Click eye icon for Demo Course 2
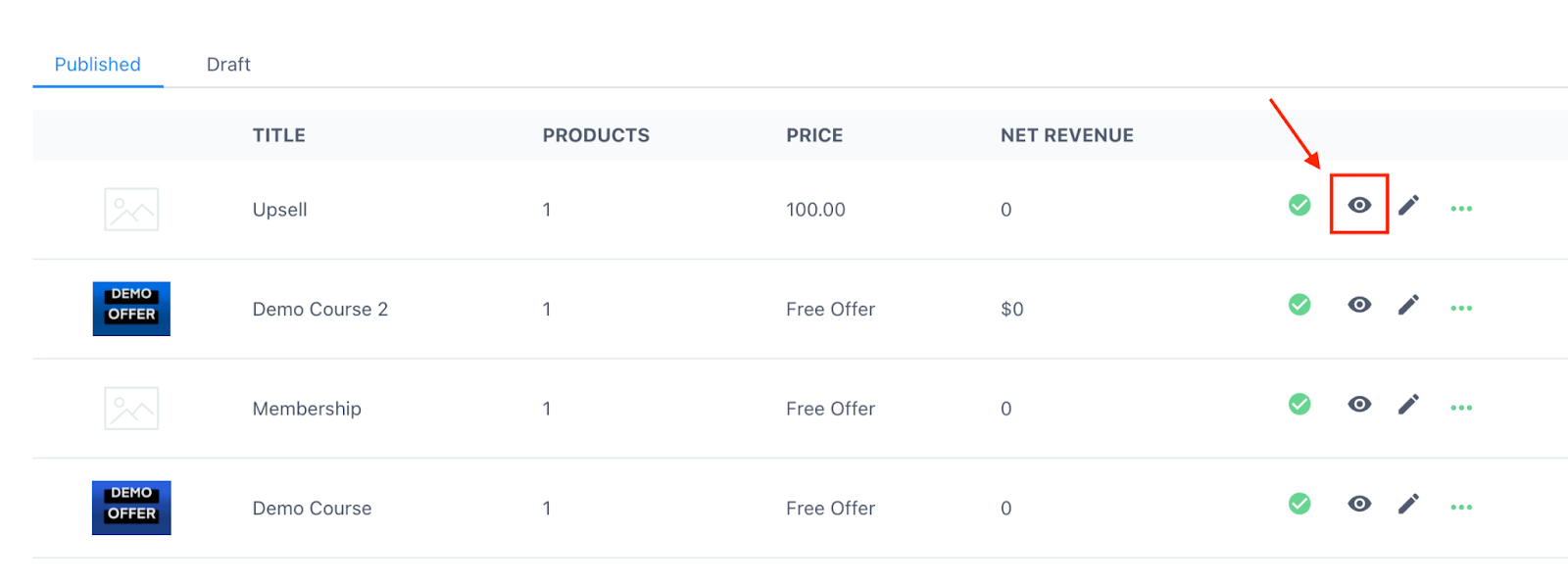This screenshot has width=1568, height=585. 1359,305
